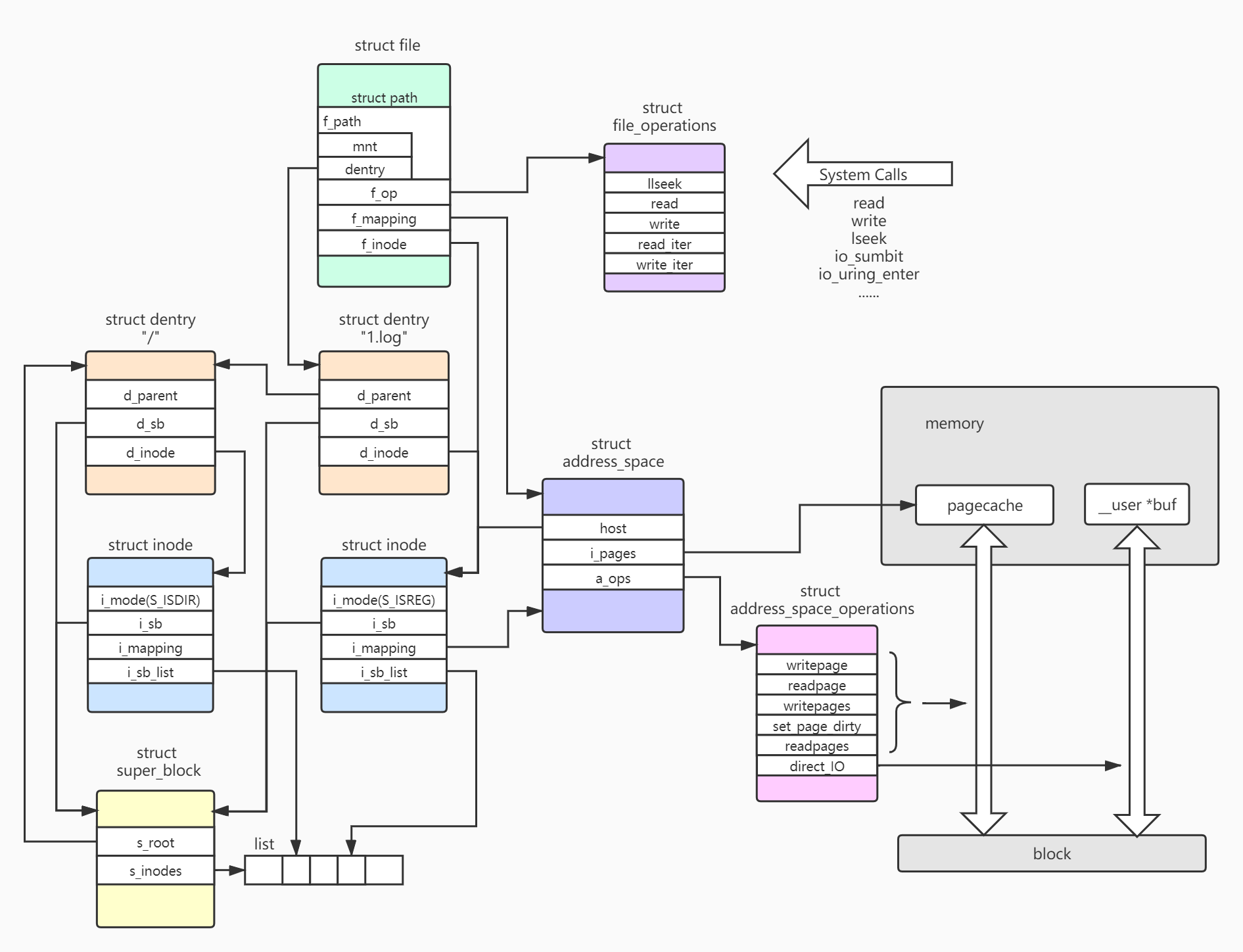This screenshot has width=1243, height=952.
Task: Select the direct_IO row
Action: coord(816,766)
